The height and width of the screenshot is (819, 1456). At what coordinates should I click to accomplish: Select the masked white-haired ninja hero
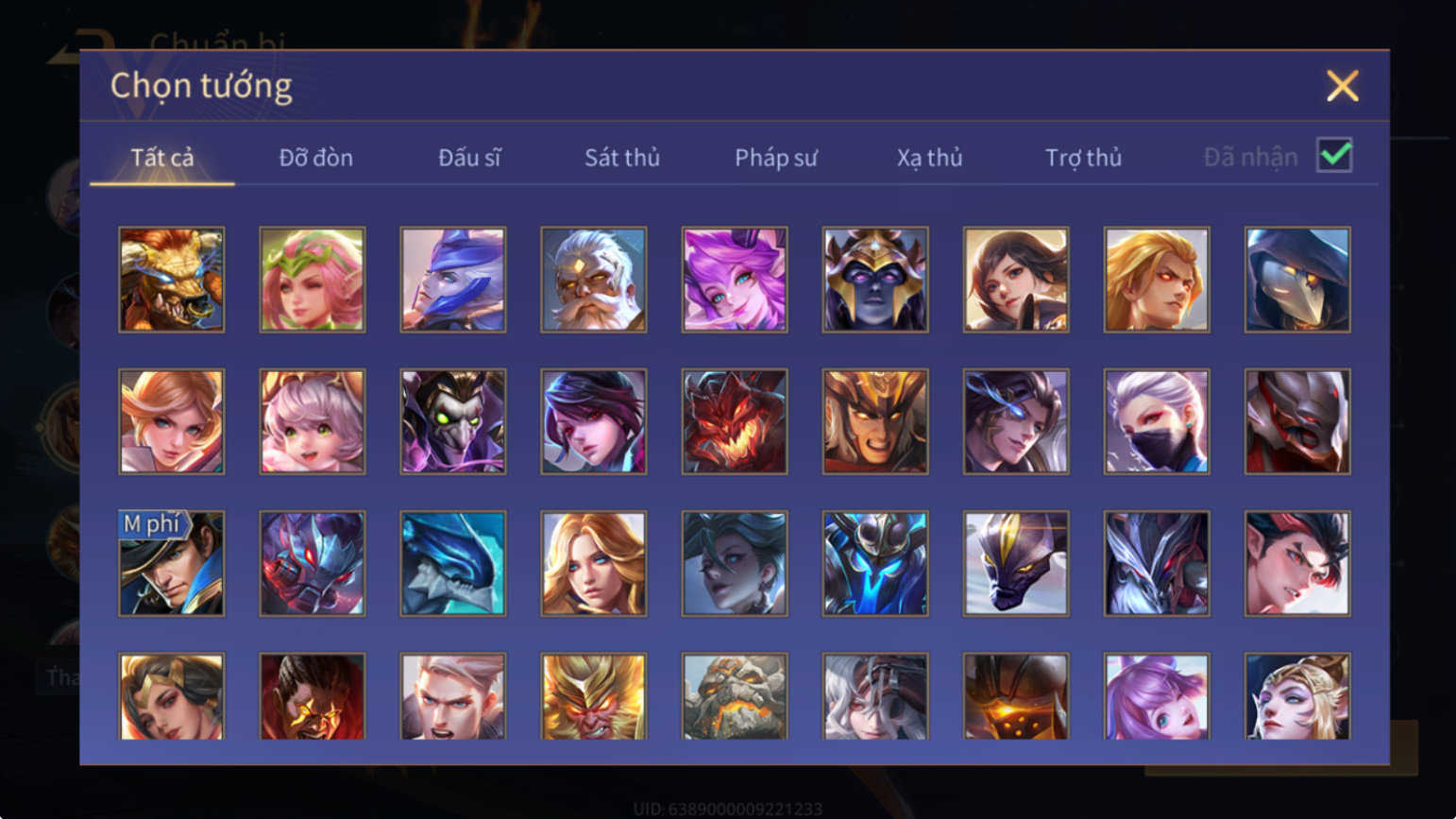tap(1157, 421)
